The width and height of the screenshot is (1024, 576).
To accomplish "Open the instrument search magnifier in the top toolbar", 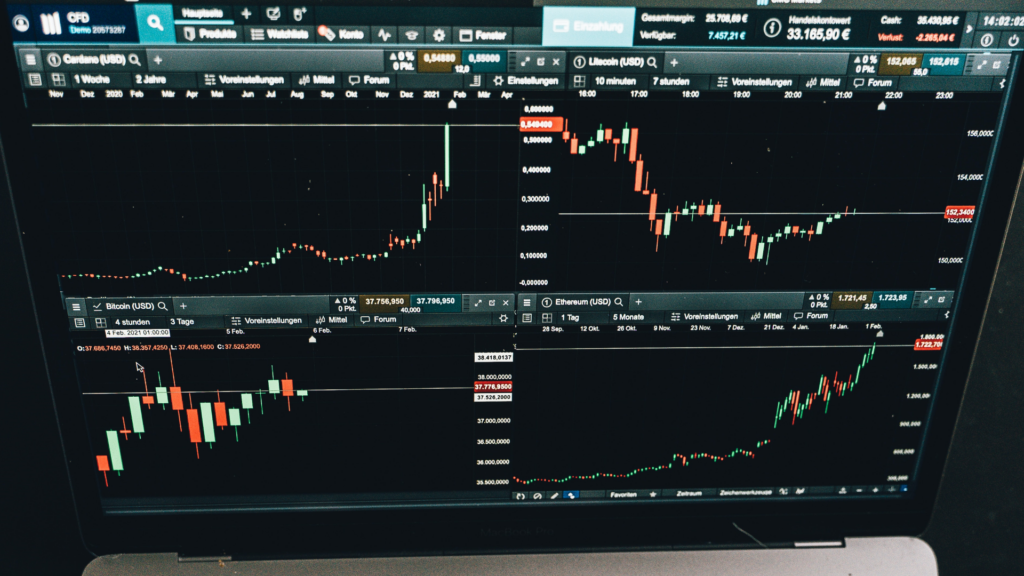I will 155,22.
